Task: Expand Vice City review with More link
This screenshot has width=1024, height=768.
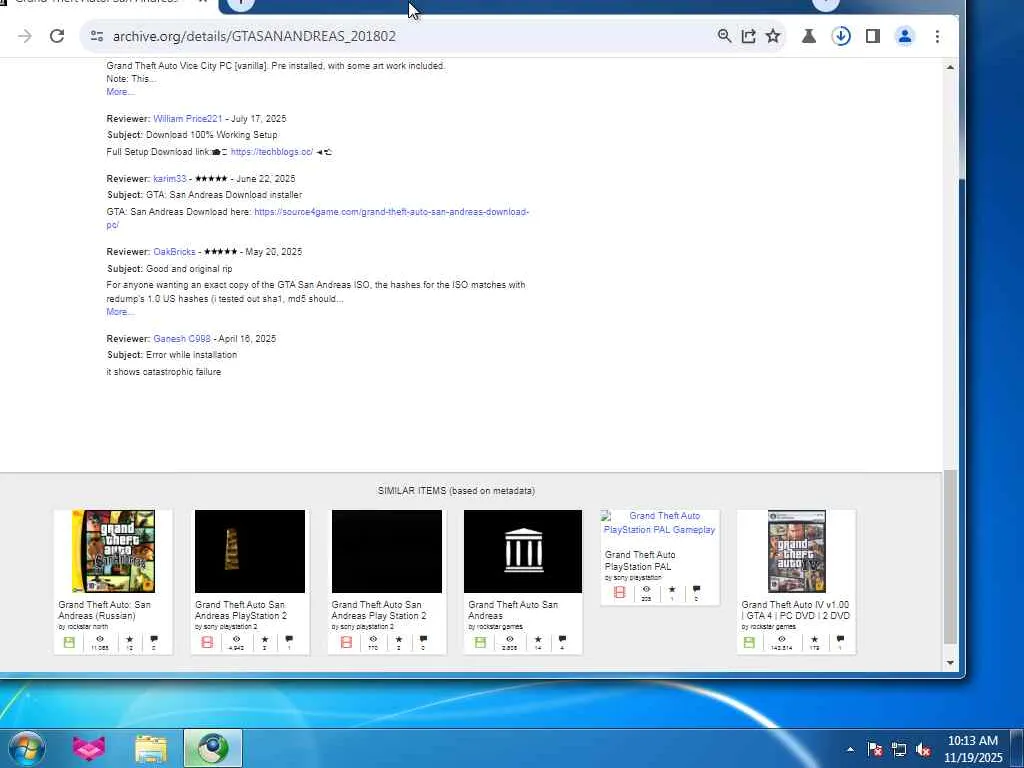Action: (120, 92)
